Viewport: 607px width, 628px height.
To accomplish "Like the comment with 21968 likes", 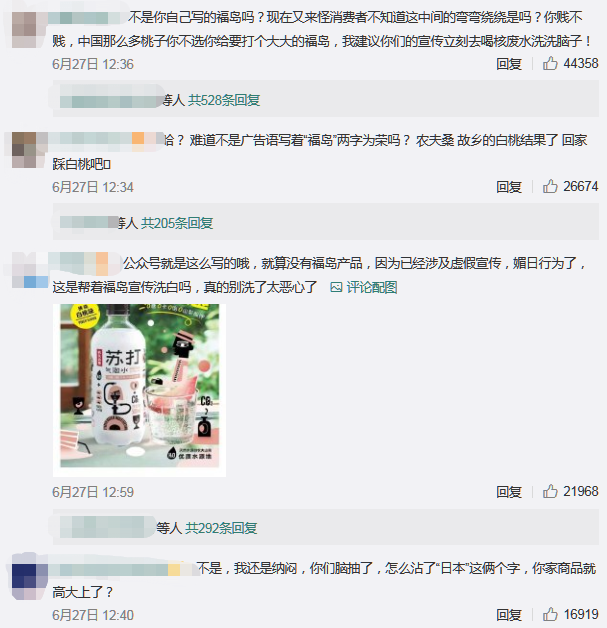I will [550, 491].
